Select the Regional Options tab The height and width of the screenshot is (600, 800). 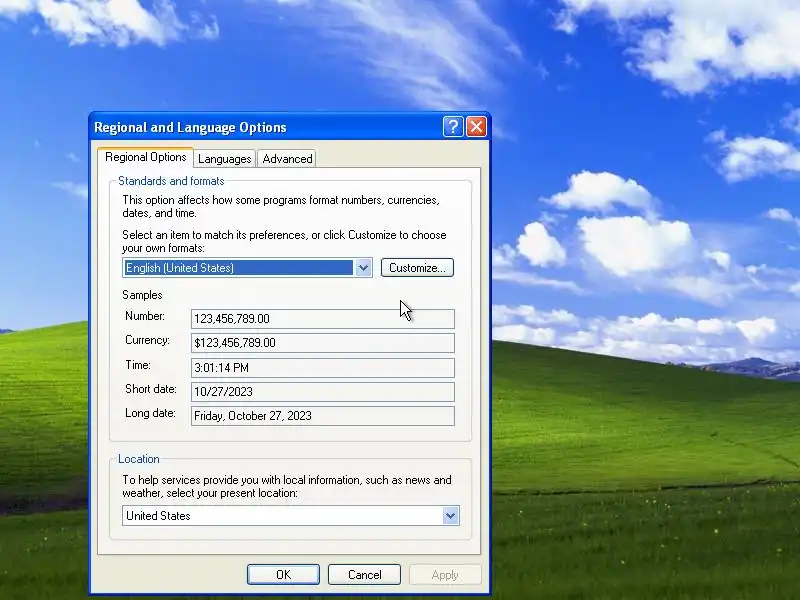click(145, 157)
